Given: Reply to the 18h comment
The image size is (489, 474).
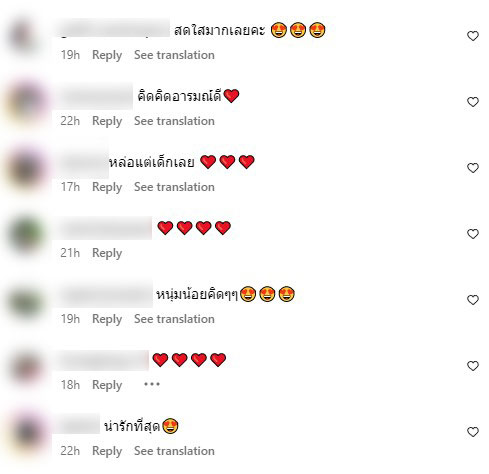Looking at the screenshot, I should 107,385.
